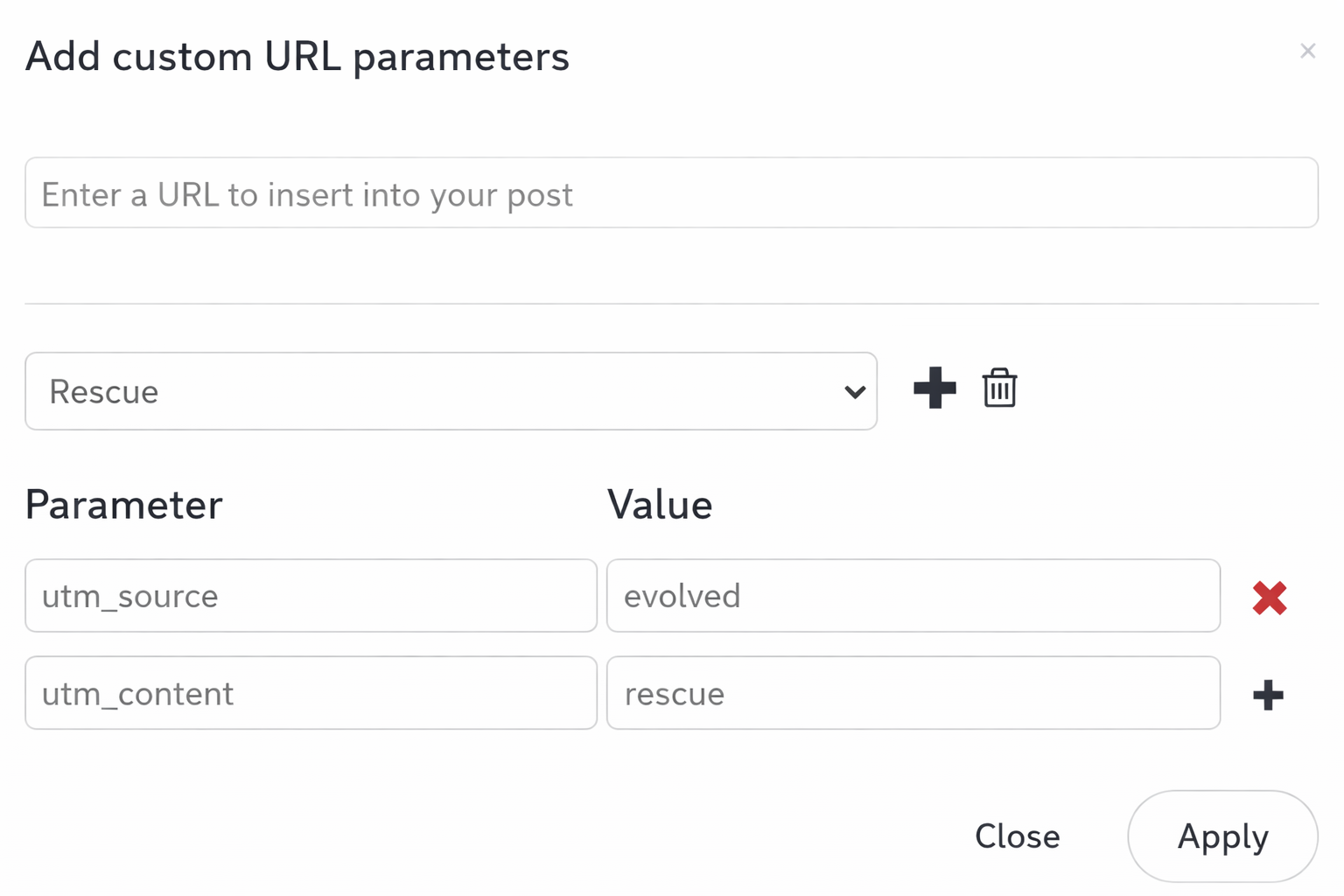1344x896 pixels.
Task: Focus the 'Enter a URL' input field
Action: pyautogui.click(x=671, y=193)
